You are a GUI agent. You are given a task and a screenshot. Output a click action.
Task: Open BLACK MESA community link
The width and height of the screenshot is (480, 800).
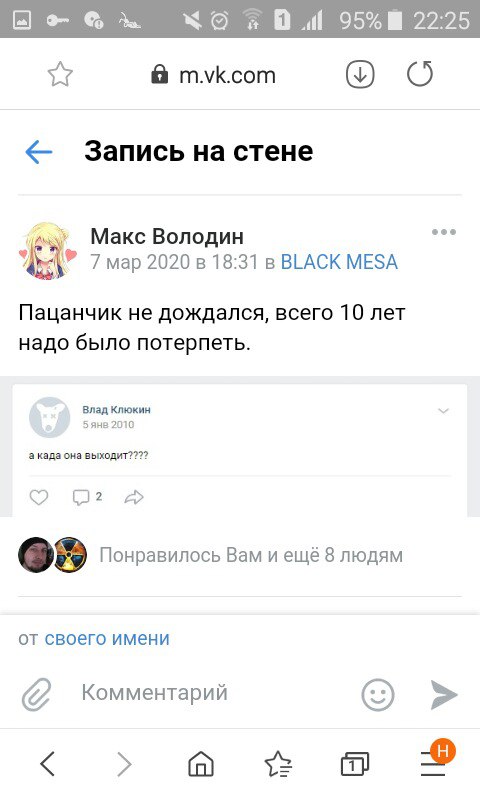pyautogui.click(x=339, y=262)
